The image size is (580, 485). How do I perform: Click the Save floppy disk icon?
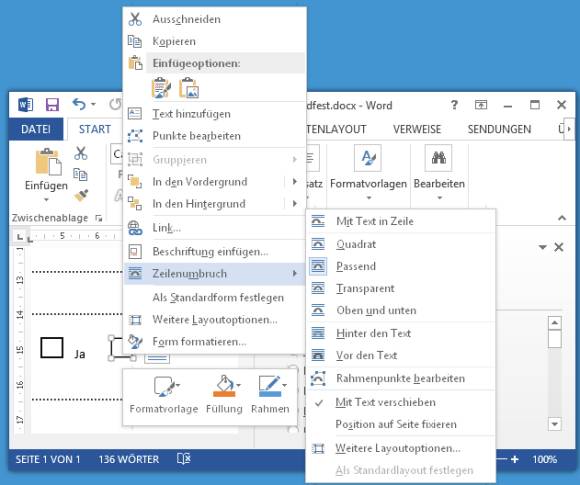52,105
